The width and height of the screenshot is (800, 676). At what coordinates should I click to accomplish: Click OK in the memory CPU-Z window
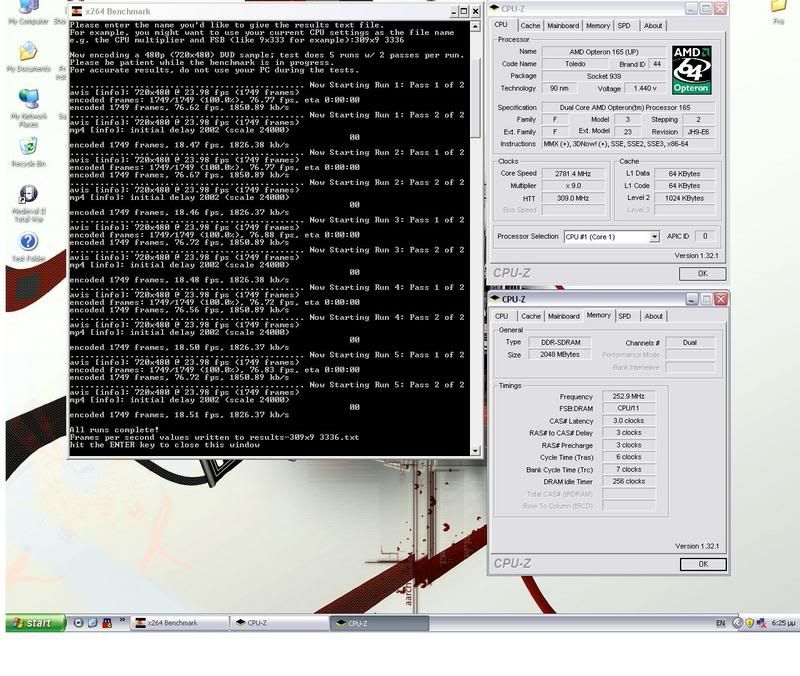[703, 564]
